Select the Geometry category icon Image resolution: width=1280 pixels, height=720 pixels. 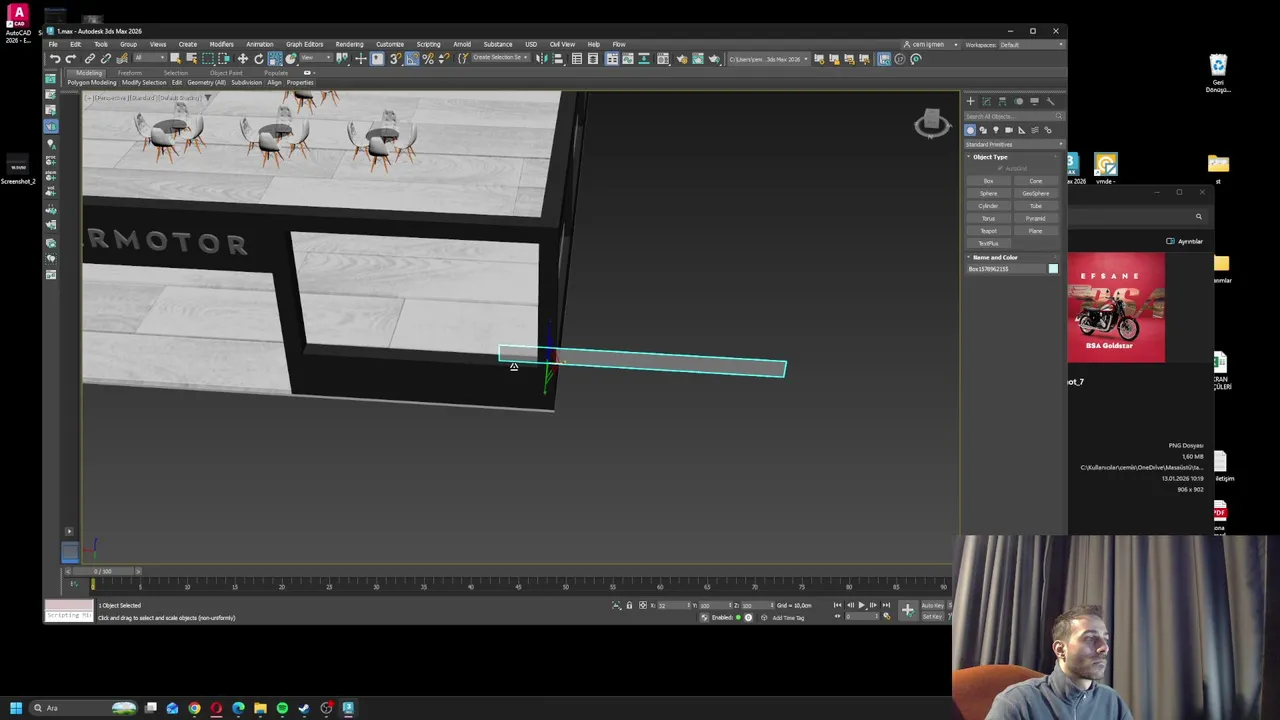point(970,130)
